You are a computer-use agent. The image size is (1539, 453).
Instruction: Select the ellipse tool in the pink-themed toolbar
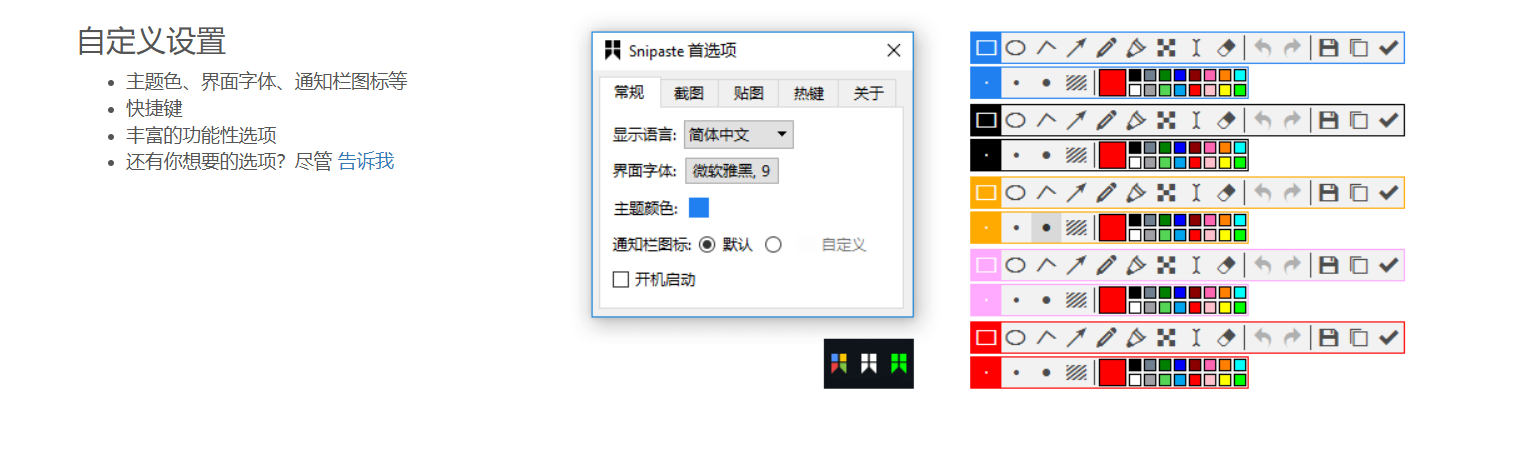point(1016,265)
